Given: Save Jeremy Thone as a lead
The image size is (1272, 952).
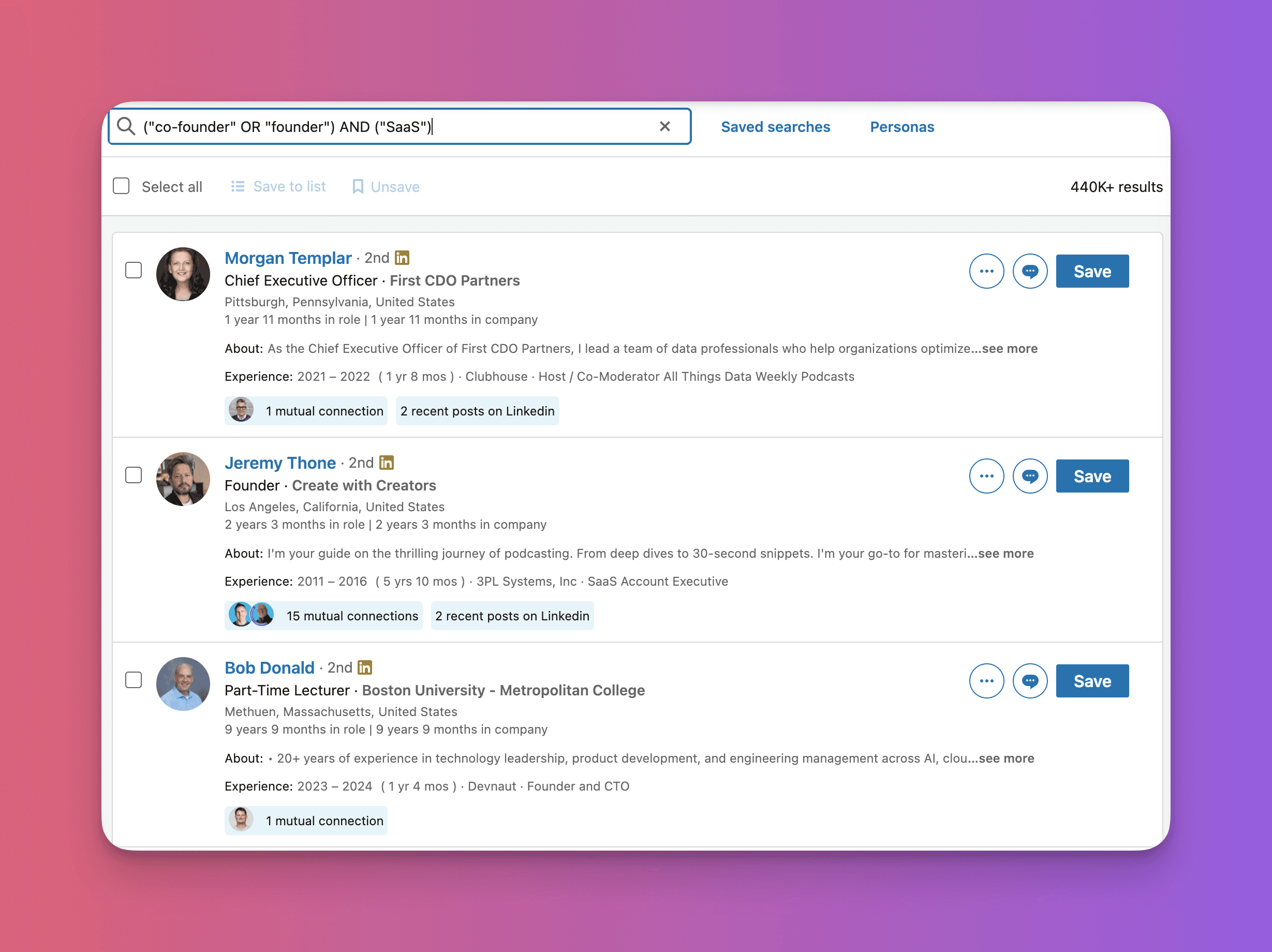Looking at the screenshot, I should pyautogui.click(x=1092, y=476).
